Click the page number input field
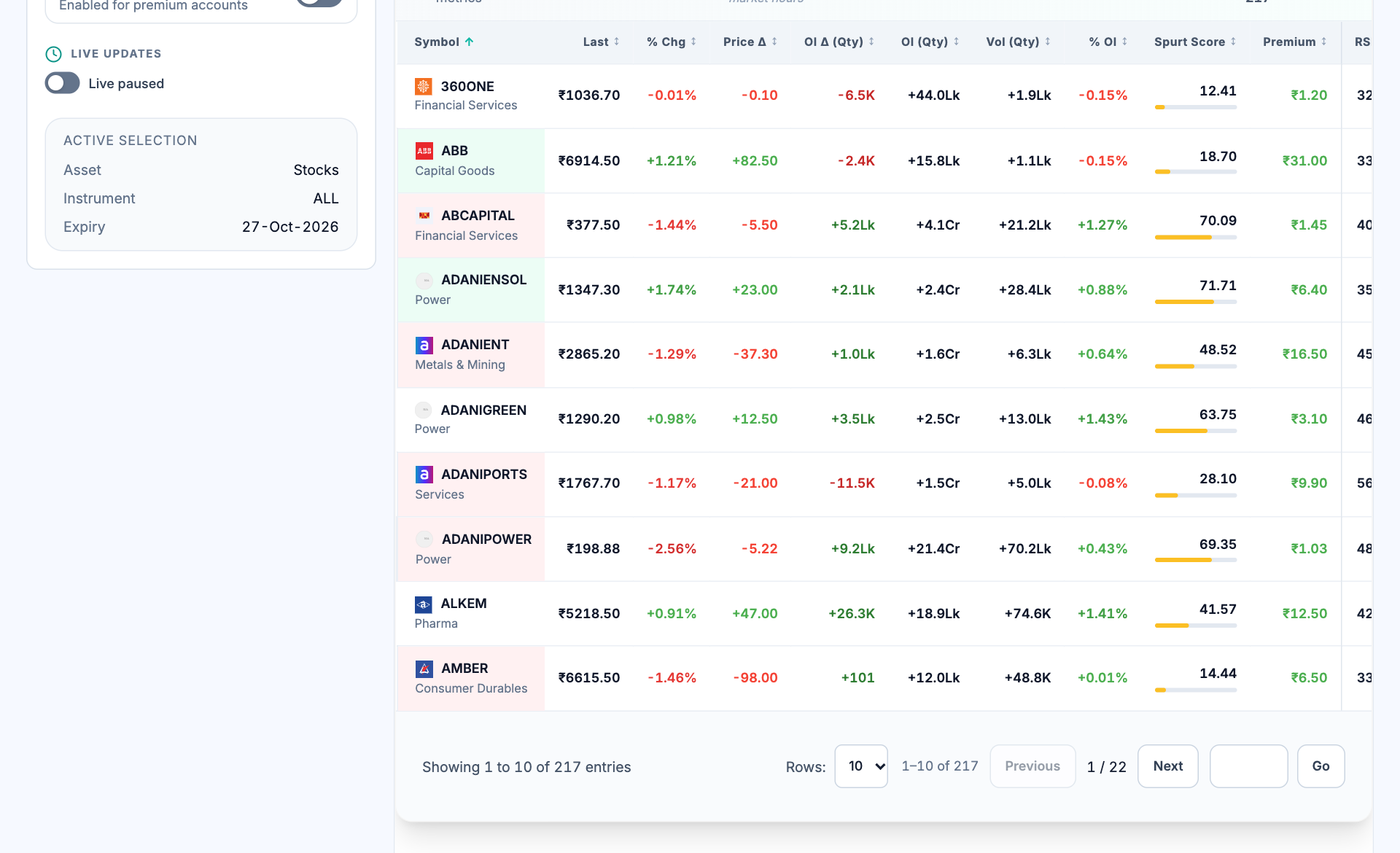Screen dimensions: 1400x853 tap(1249, 766)
